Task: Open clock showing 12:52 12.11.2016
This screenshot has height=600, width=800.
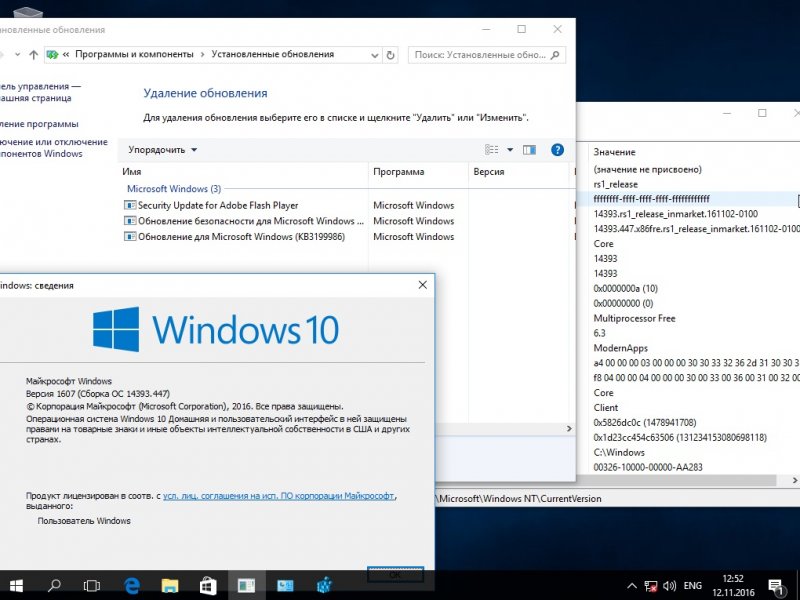Action: 733,586
